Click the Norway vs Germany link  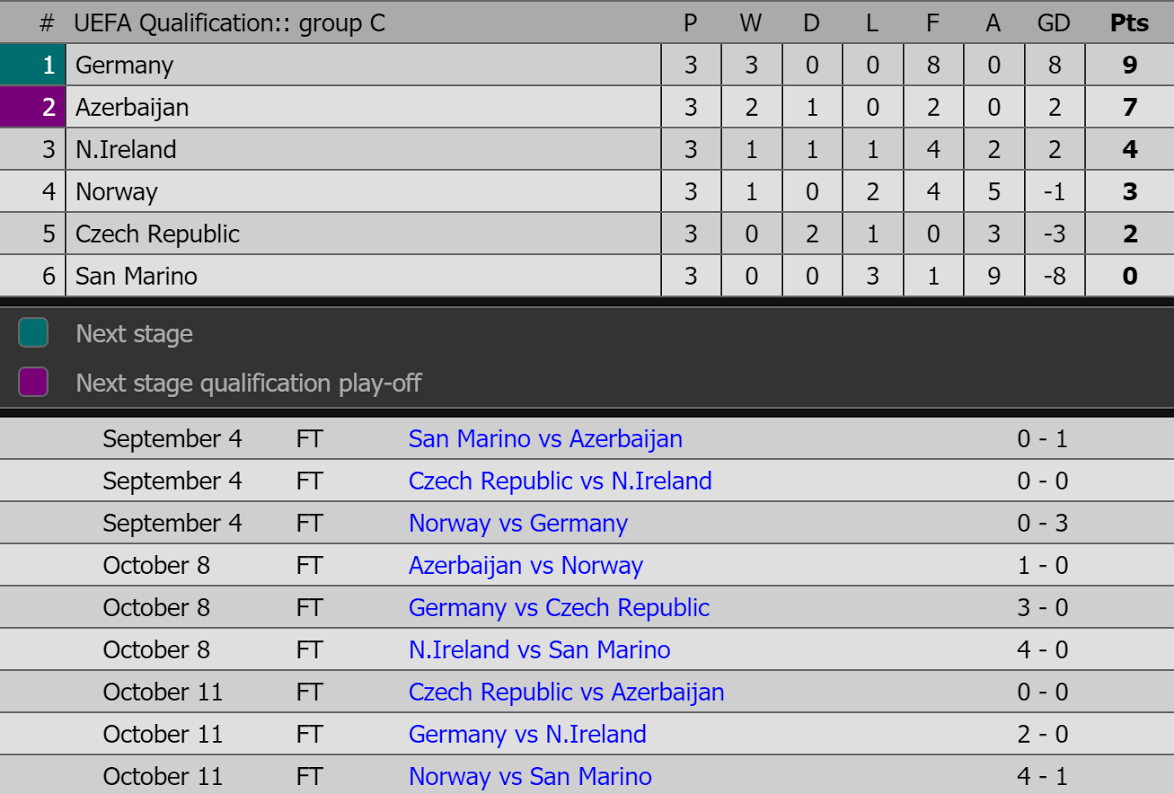coord(518,523)
